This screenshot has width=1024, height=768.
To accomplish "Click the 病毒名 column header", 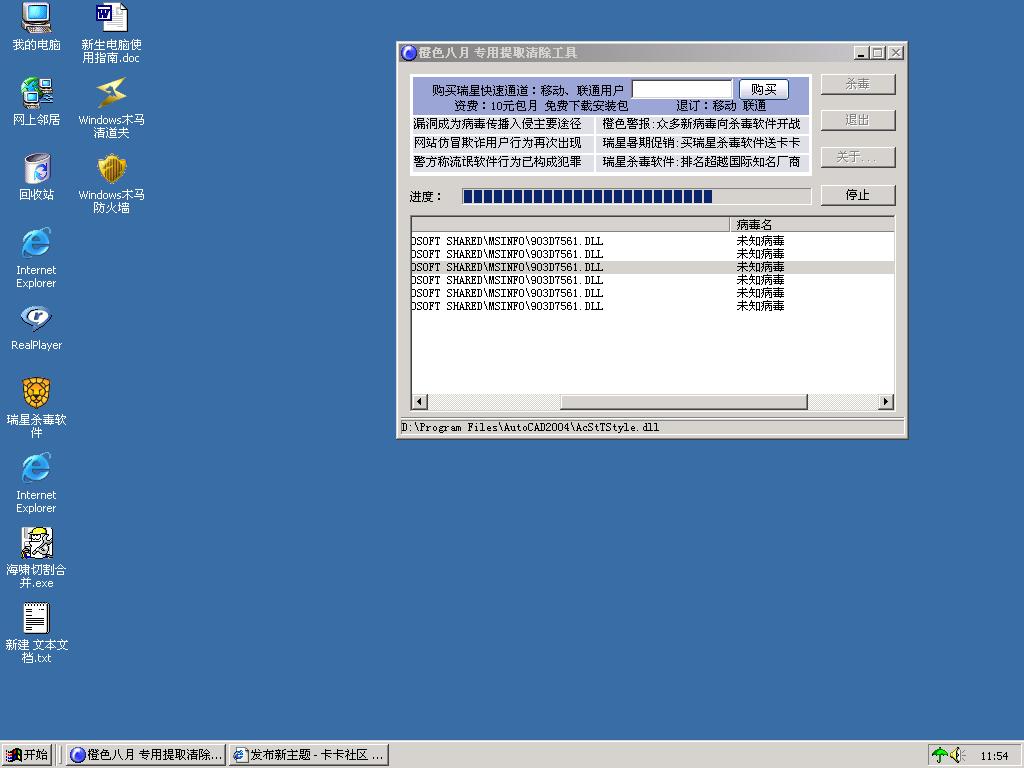I will pos(812,225).
